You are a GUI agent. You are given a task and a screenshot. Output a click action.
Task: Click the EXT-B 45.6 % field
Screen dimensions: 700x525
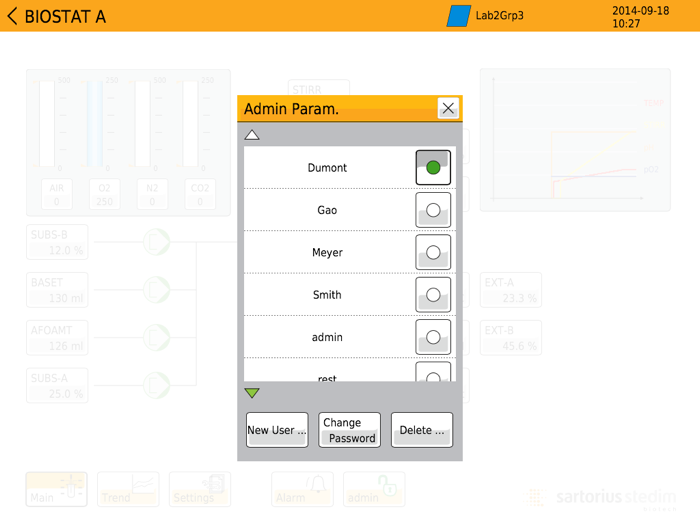pos(511,338)
